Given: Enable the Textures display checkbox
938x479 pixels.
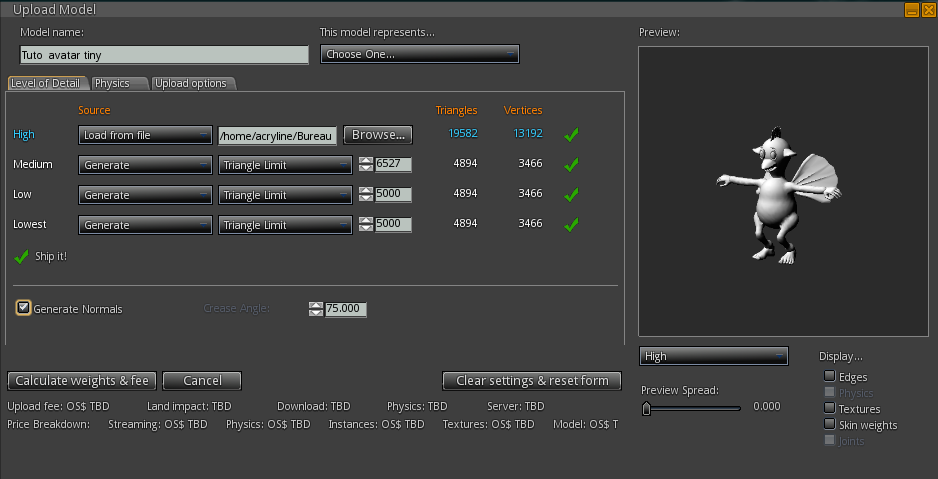Looking at the screenshot, I should coord(830,408).
